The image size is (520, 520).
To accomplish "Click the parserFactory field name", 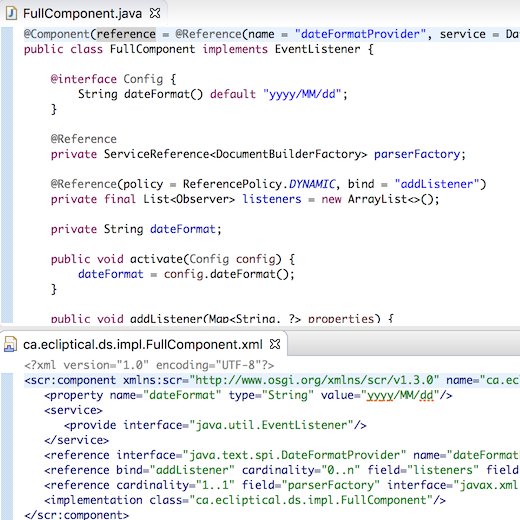I will (x=416, y=154).
